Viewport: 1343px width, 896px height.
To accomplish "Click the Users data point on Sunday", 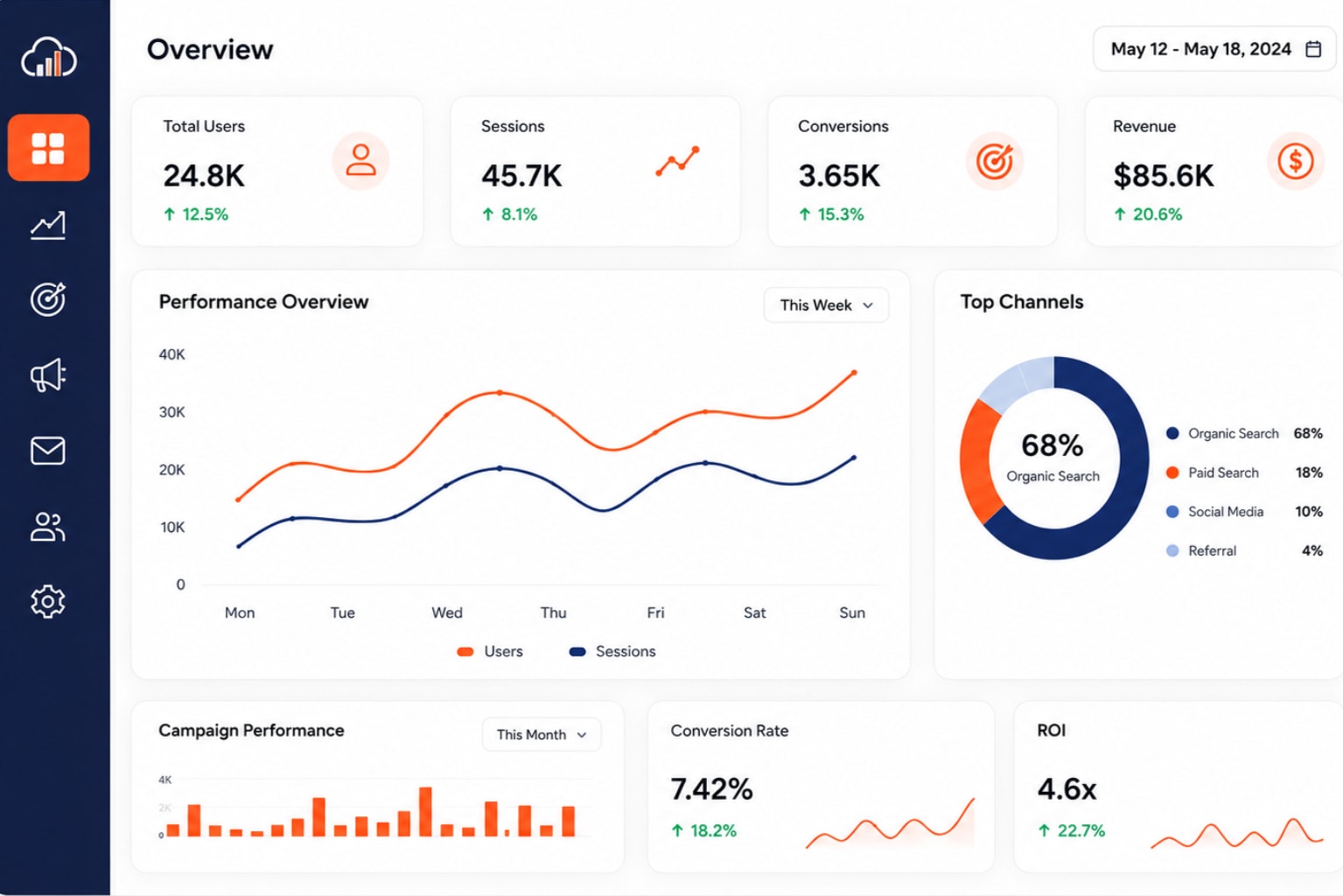I will pos(854,373).
